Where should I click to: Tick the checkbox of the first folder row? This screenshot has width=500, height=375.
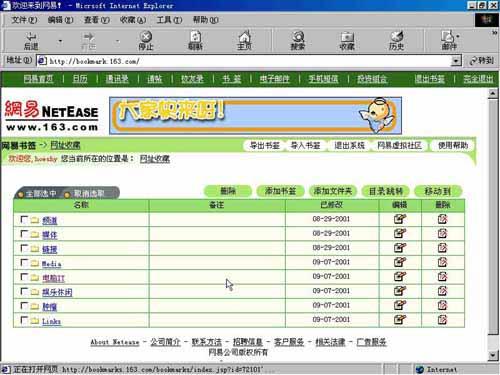(24, 219)
